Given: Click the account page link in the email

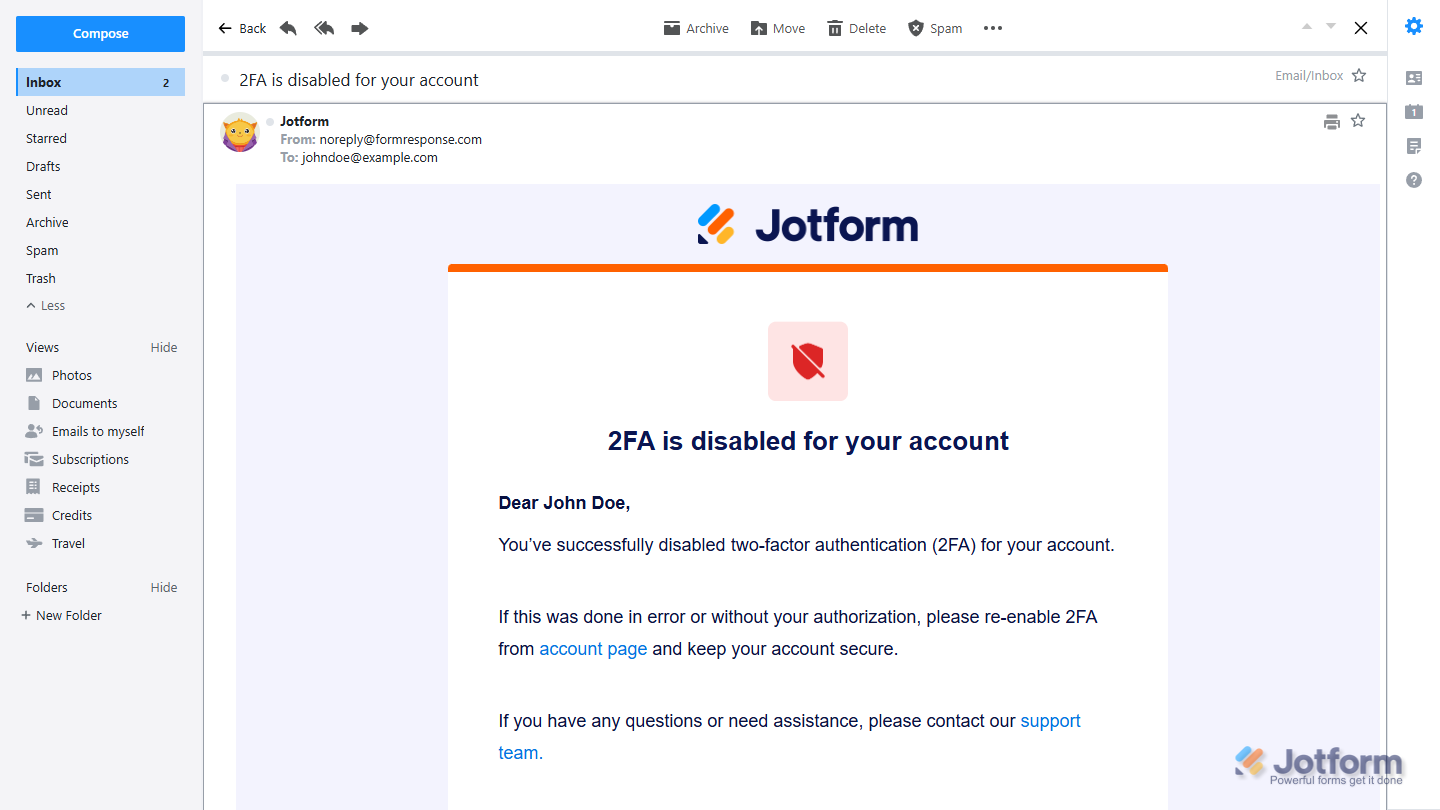Looking at the screenshot, I should tap(593, 648).
